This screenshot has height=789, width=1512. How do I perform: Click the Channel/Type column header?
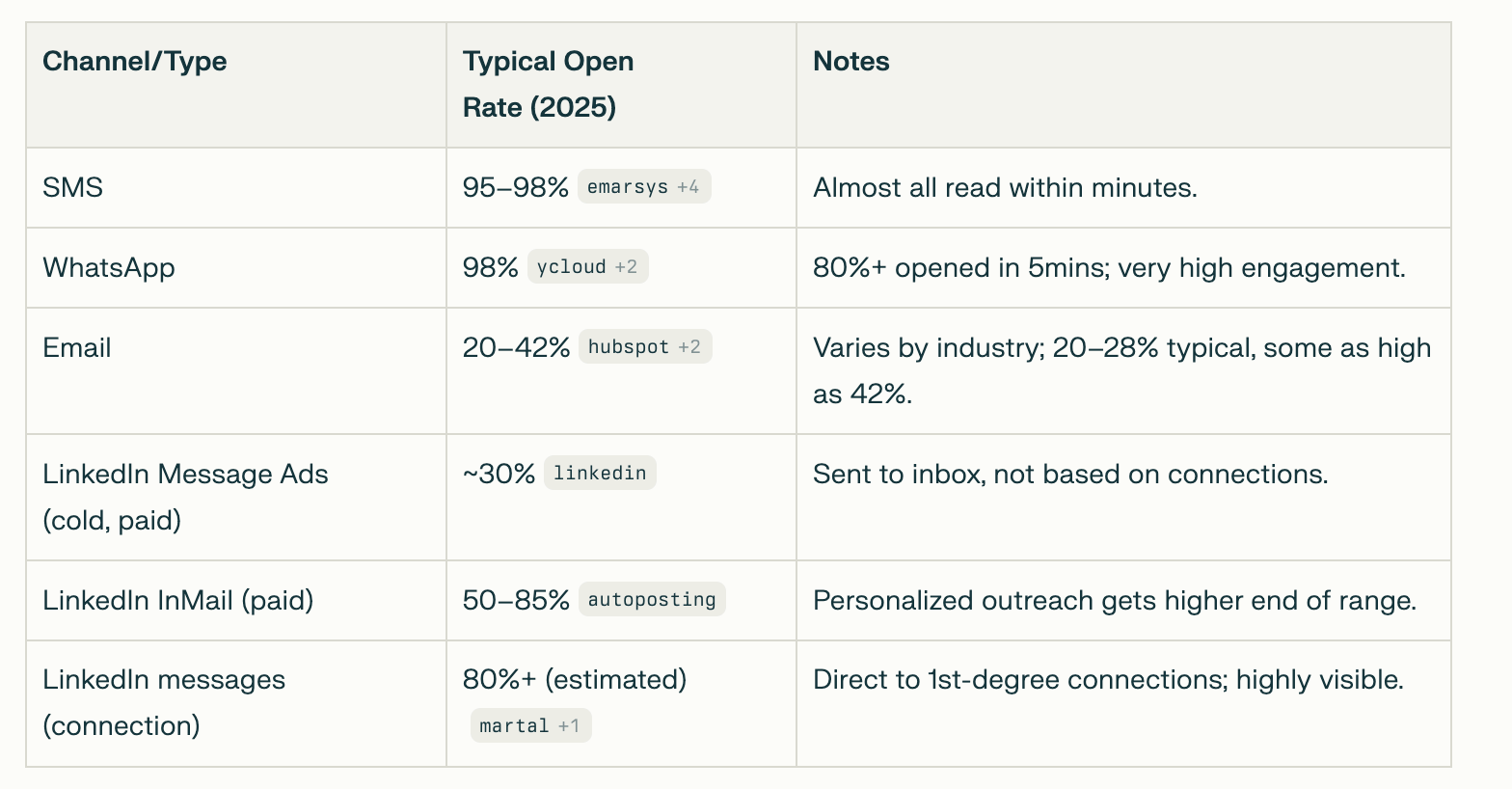pyautogui.click(x=135, y=62)
